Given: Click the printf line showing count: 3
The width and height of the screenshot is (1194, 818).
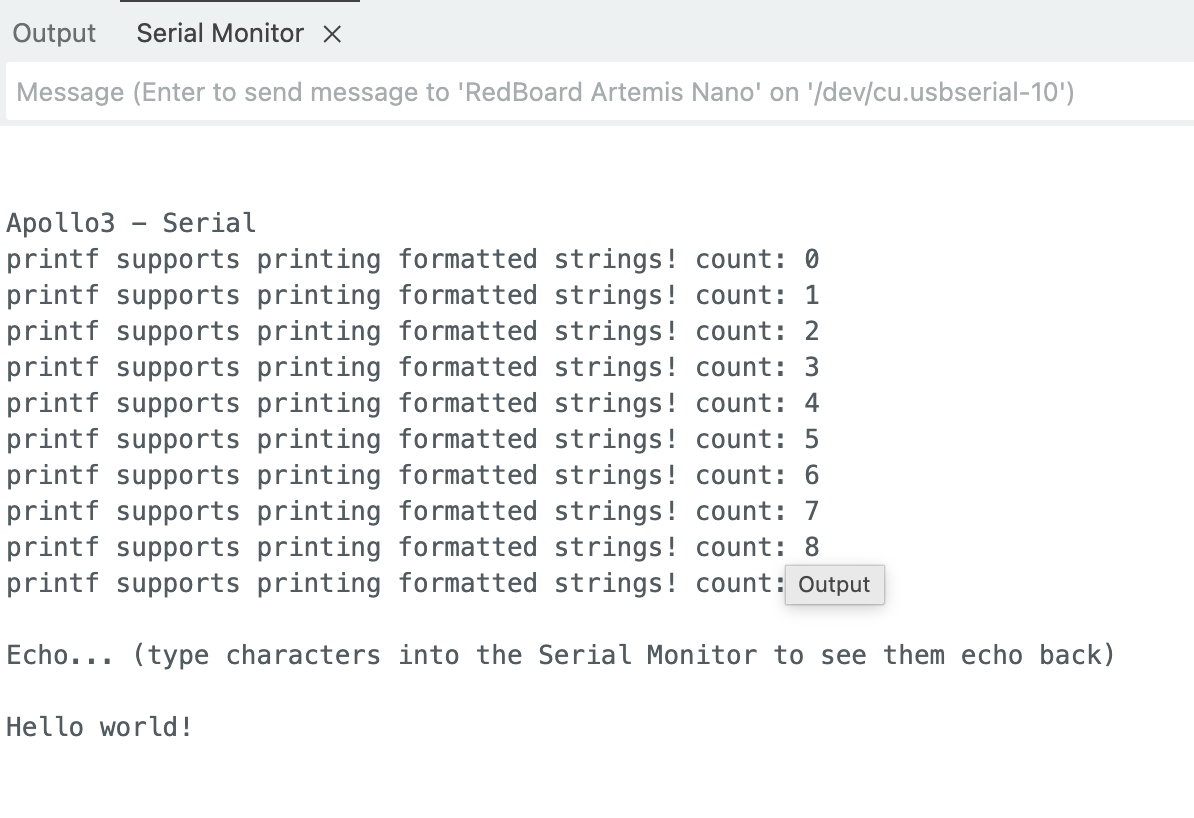Looking at the screenshot, I should click(411, 367).
